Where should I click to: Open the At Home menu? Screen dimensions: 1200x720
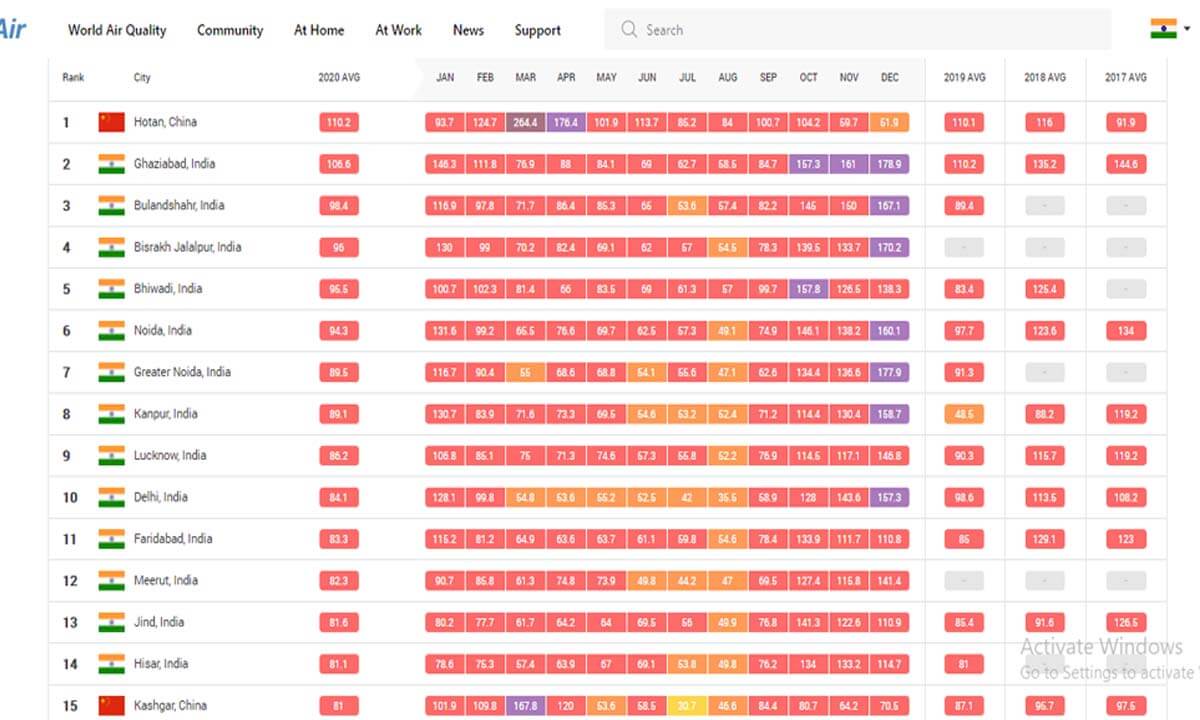coord(319,30)
